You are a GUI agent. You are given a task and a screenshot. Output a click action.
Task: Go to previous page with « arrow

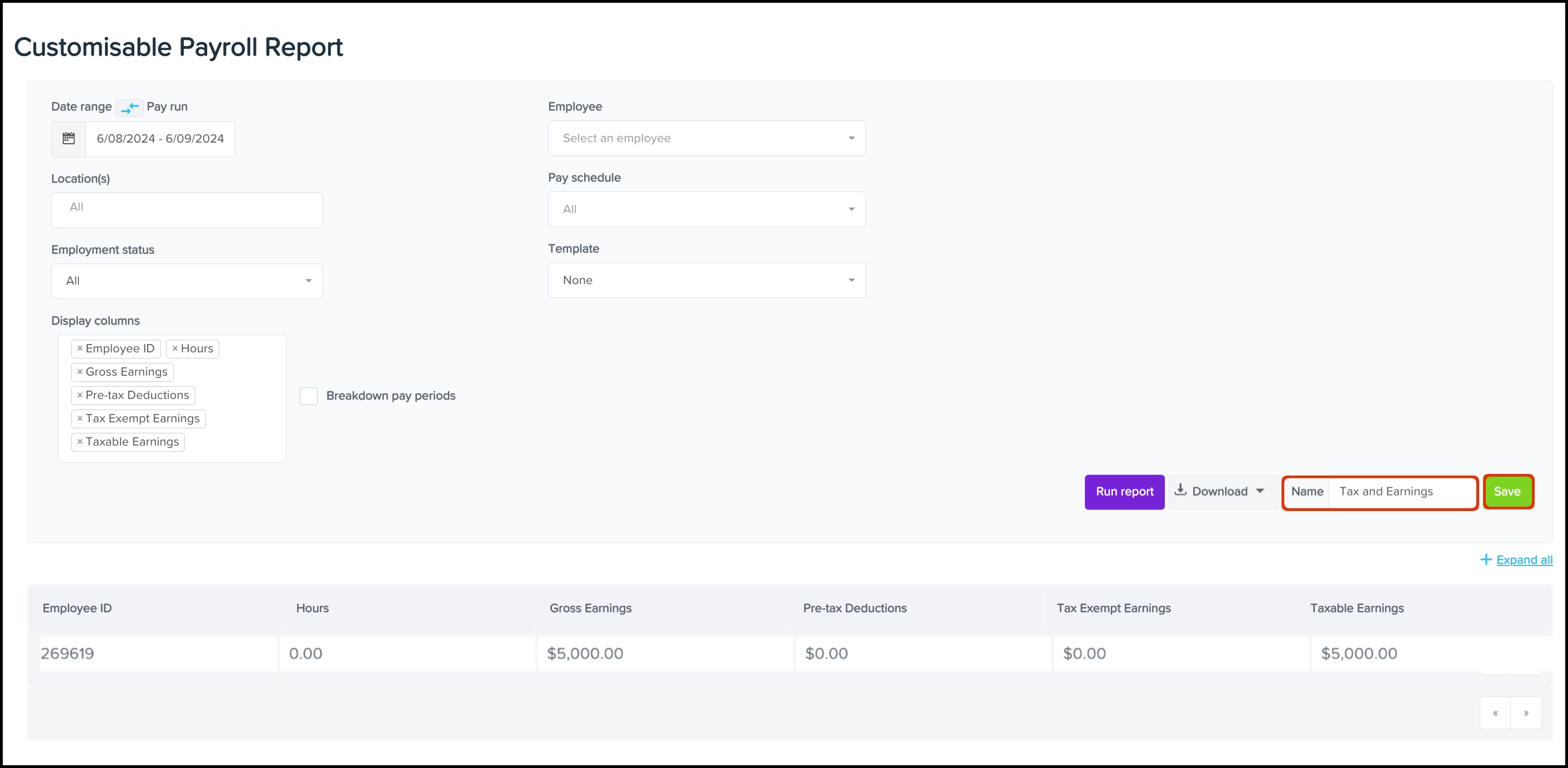(x=1496, y=713)
